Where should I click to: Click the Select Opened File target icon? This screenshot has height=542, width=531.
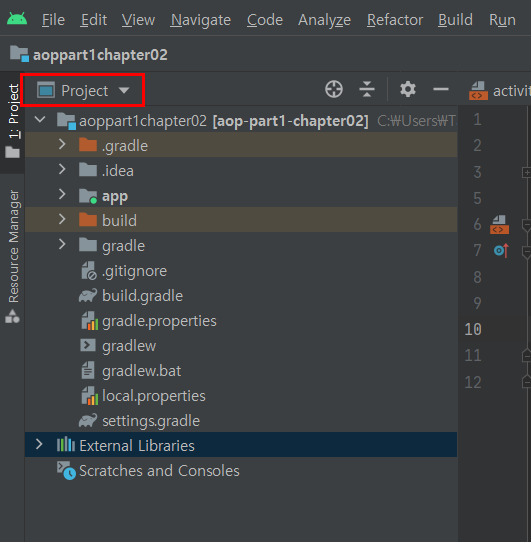334,90
